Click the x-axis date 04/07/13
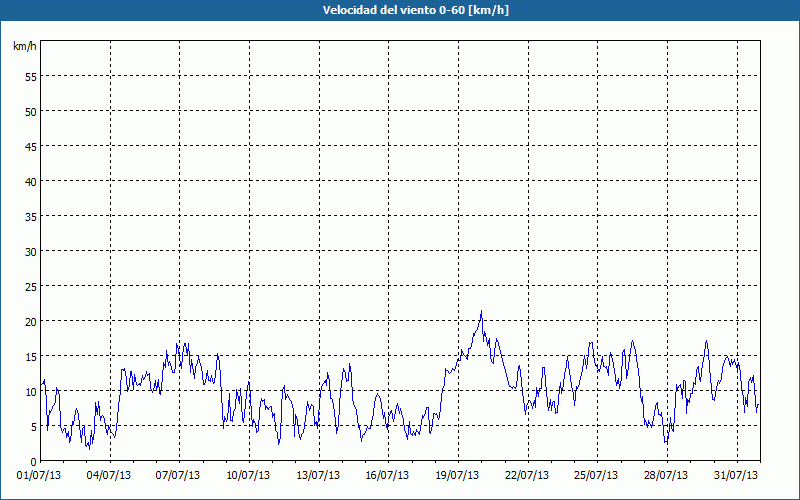The height and width of the screenshot is (500, 800). [x=109, y=476]
